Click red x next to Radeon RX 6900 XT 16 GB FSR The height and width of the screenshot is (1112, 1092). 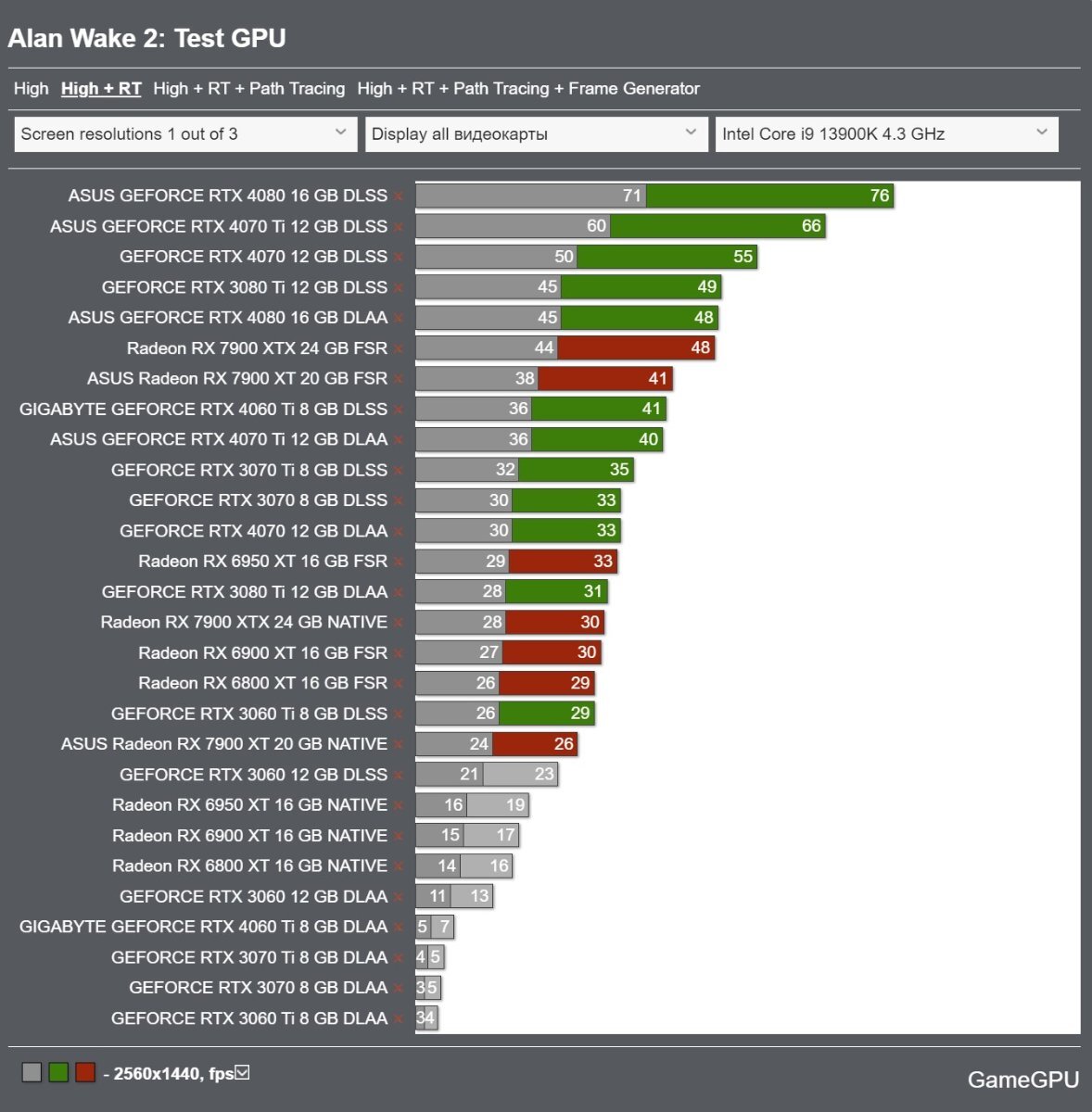coord(399,654)
